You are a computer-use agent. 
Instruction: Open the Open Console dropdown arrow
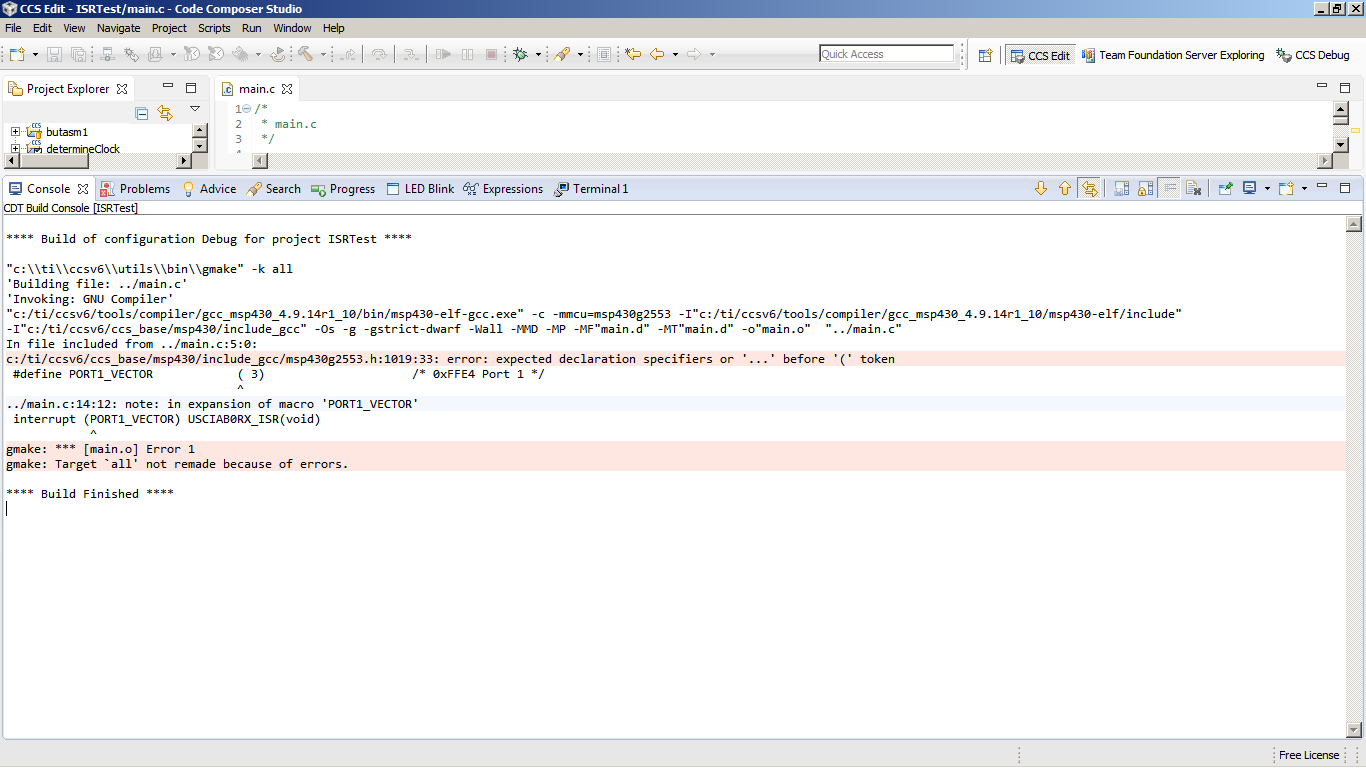(1304, 188)
